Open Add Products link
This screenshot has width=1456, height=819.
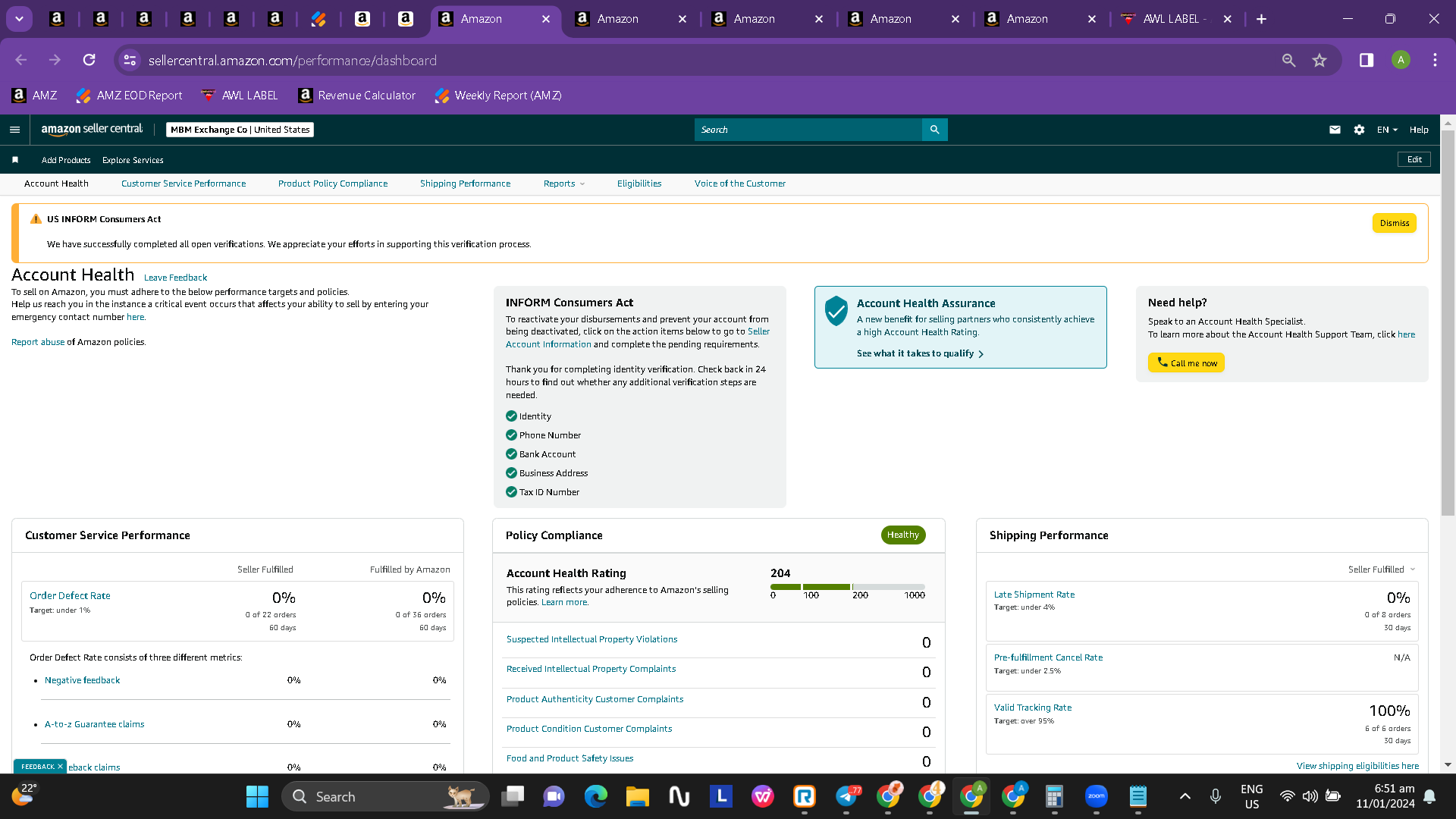66,160
